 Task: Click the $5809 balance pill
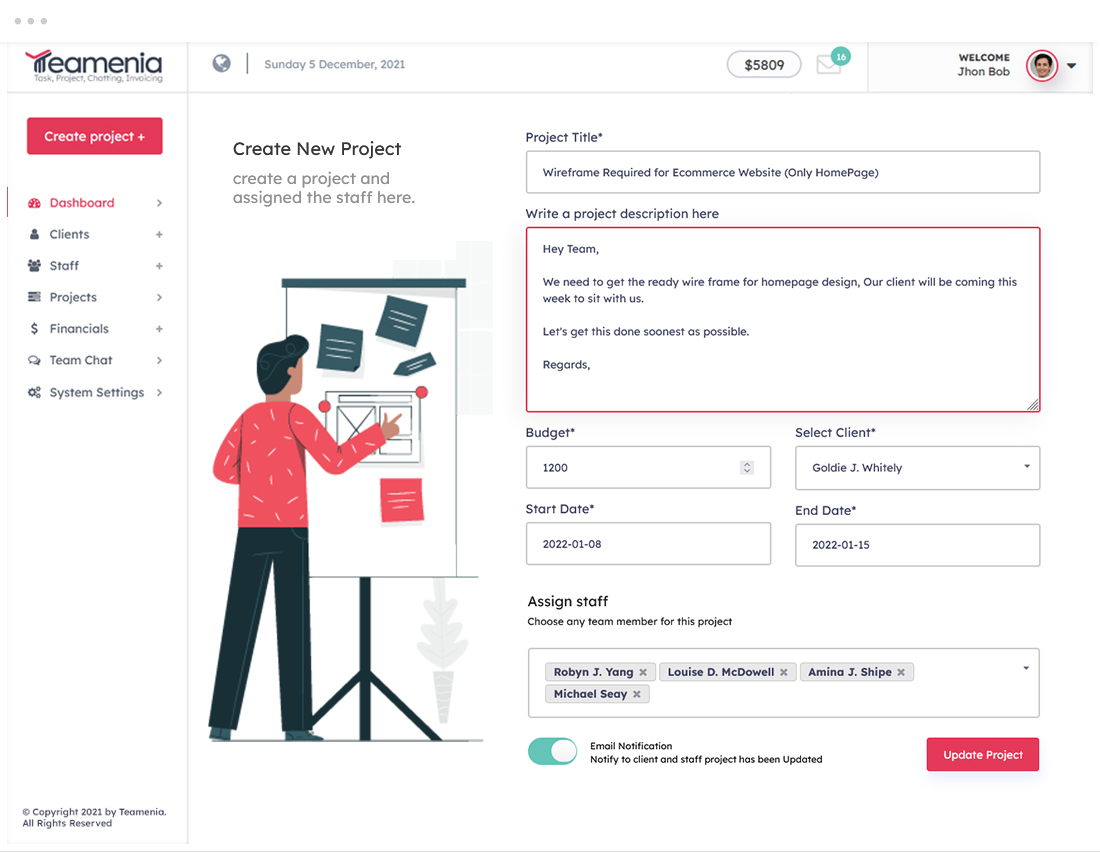[764, 65]
